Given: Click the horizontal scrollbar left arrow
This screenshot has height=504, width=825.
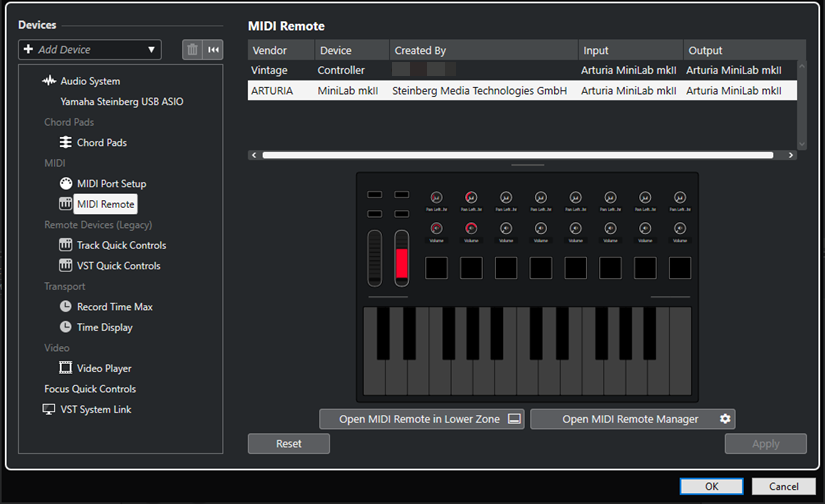Looking at the screenshot, I should click(x=254, y=155).
